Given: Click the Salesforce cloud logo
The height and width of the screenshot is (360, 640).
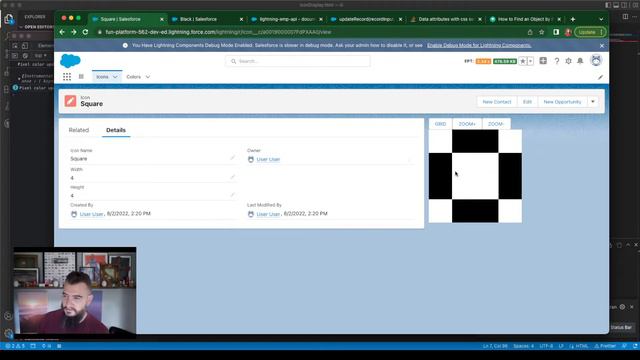Looking at the screenshot, I should (x=70, y=61).
